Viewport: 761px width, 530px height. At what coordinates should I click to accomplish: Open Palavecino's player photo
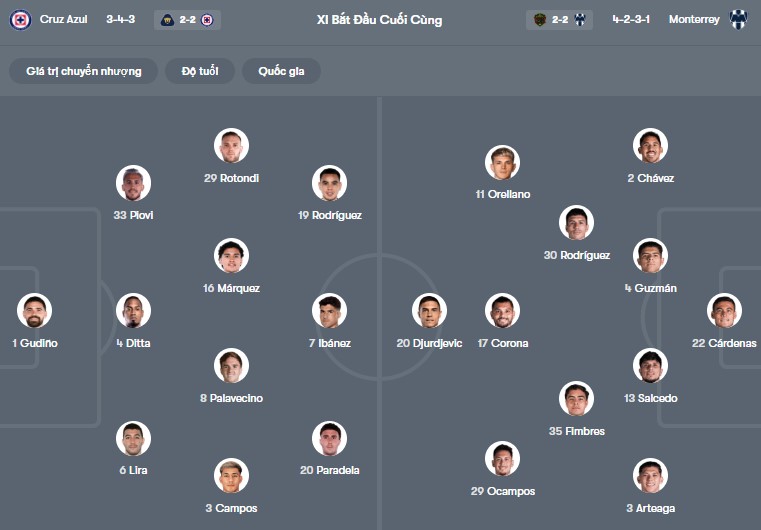pyautogui.click(x=231, y=366)
